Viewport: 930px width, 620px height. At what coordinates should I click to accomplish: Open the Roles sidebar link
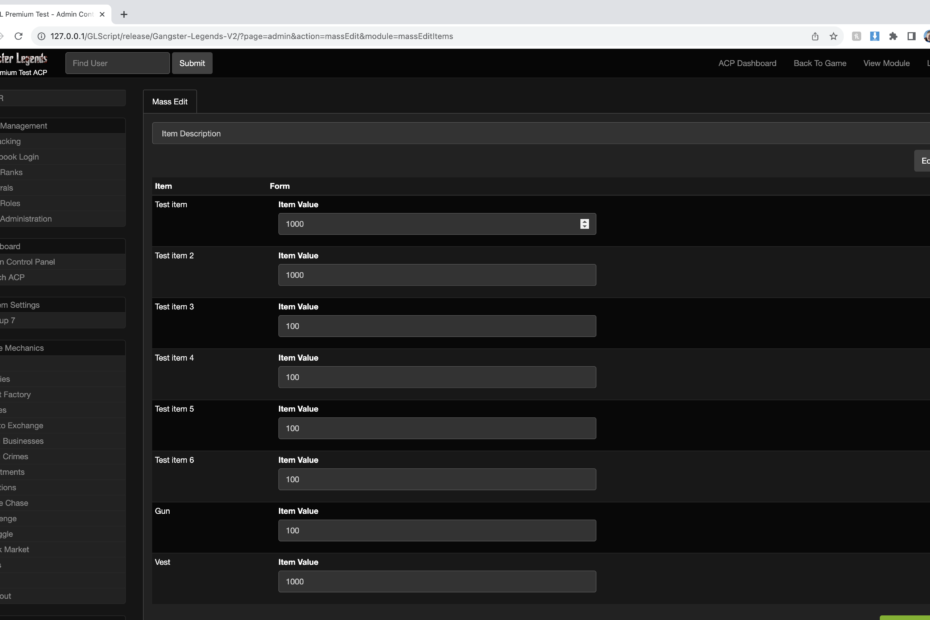click(x=10, y=203)
